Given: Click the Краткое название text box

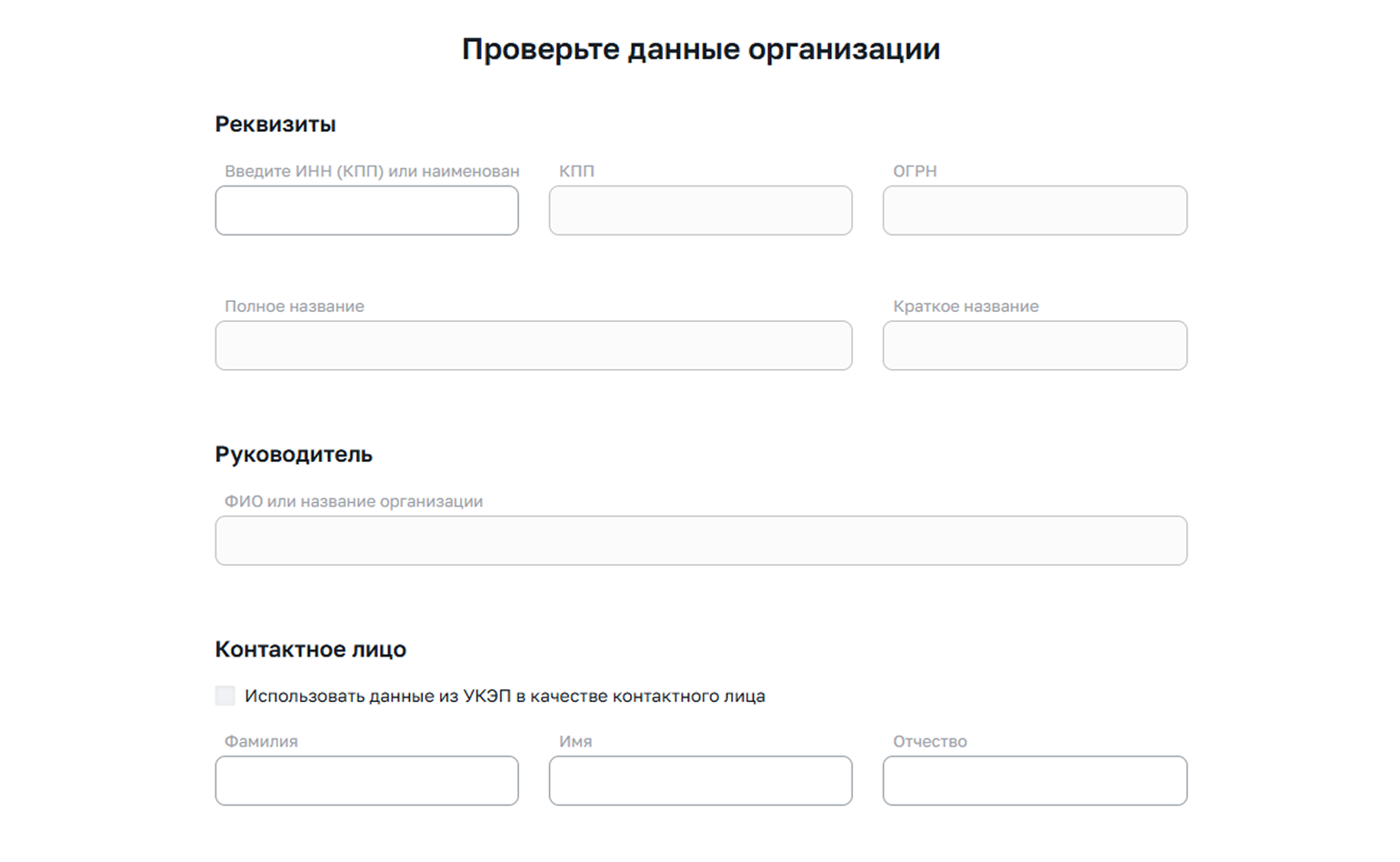Looking at the screenshot, I should tap(1035, 346).
